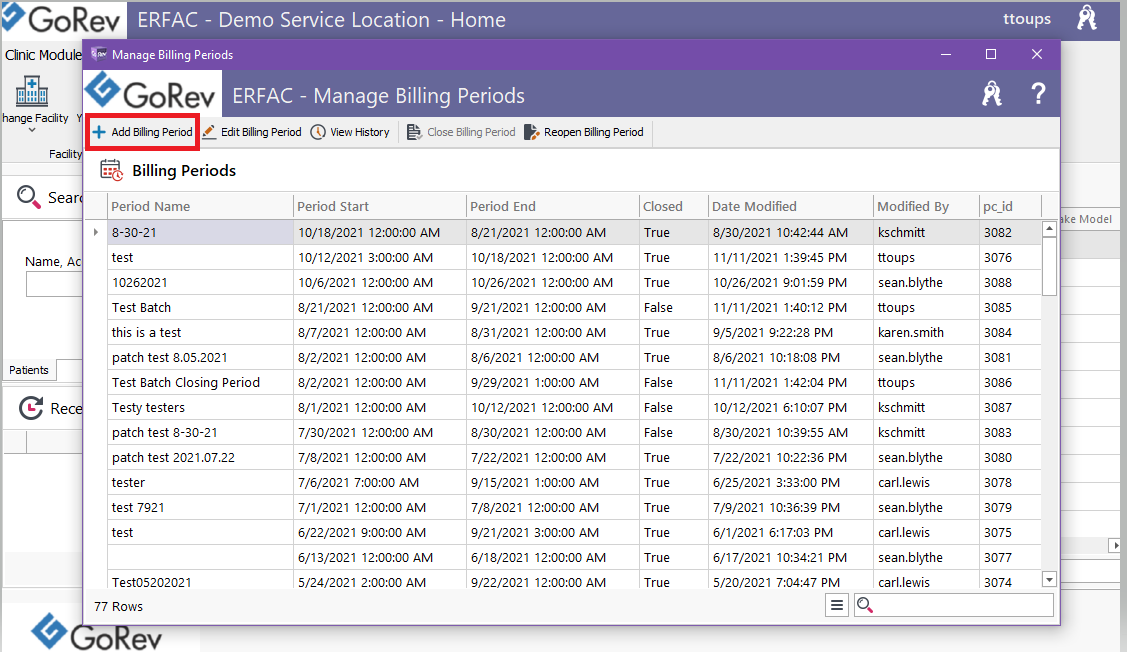Select the 'tester' row
This screenshot has width=1127, height=652.
coord(564,482)
